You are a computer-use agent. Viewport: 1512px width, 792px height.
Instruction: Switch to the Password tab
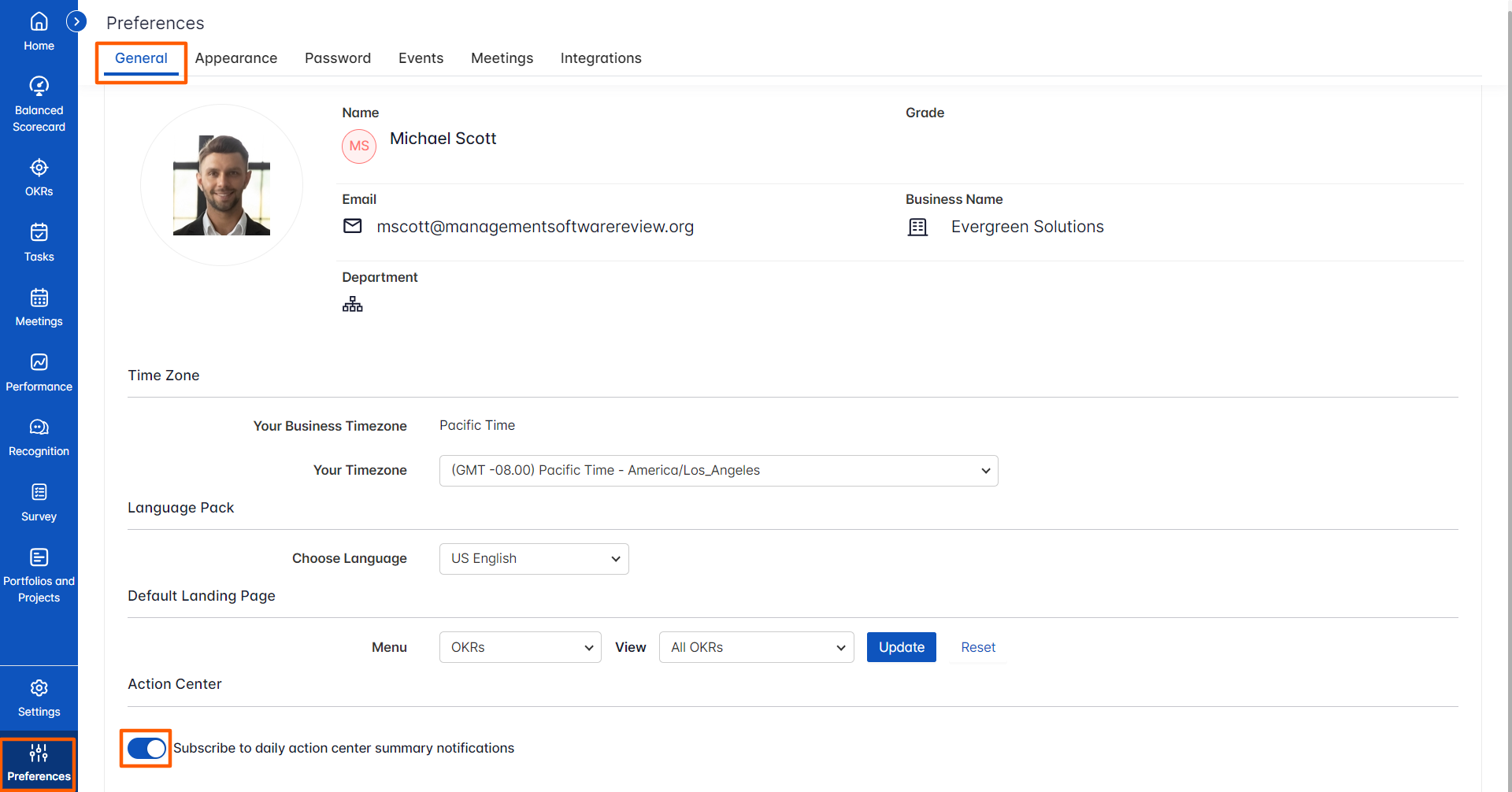click(338, 58)
